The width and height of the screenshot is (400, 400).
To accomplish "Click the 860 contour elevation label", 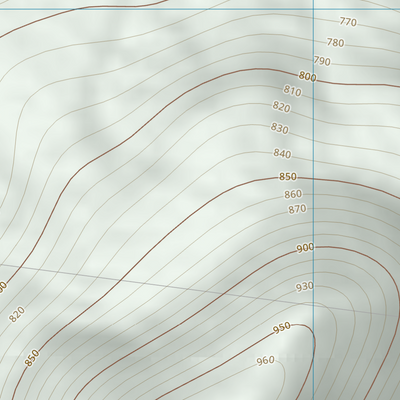I will tap(293, 194).
